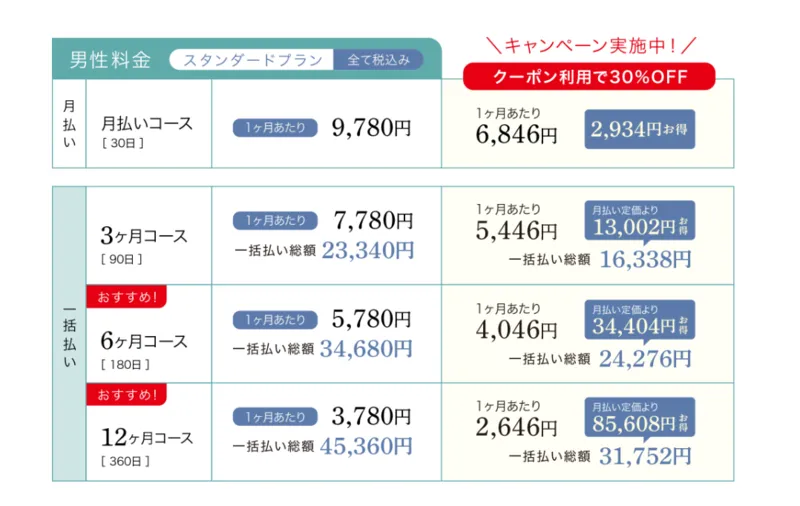Screen dimensions: 800x506
Task: Select the 3ヶ月コース 90日 label
Action: pos(144,244)
